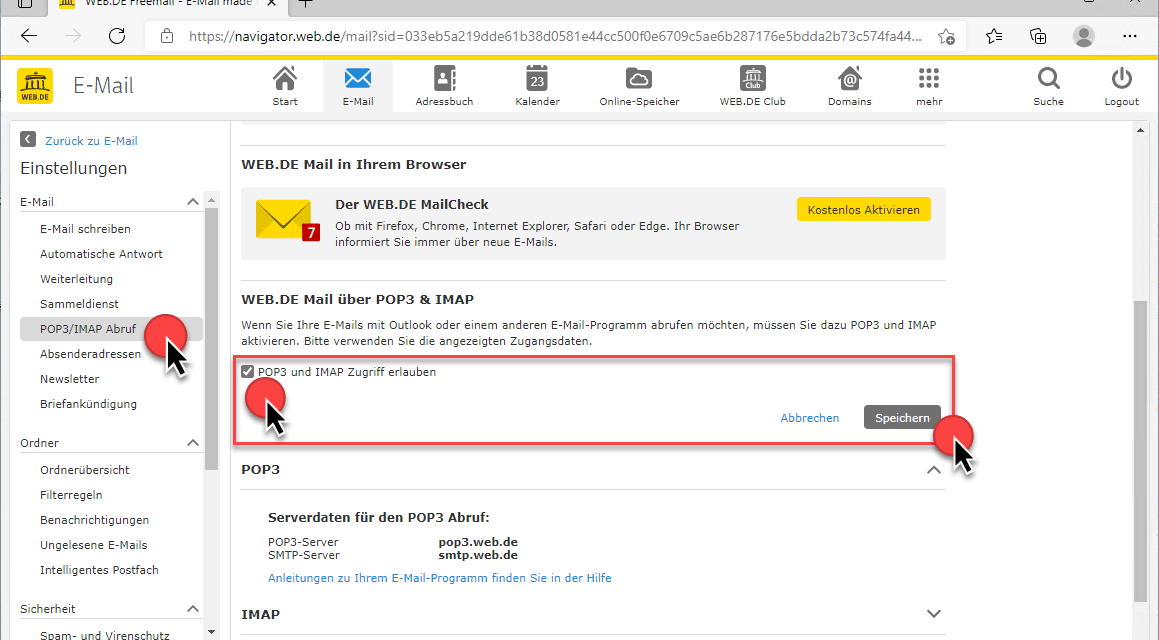This screenshot has height=640, width=1159.
Task: Open Briefankündigung settings
Action: click(88, 404)
